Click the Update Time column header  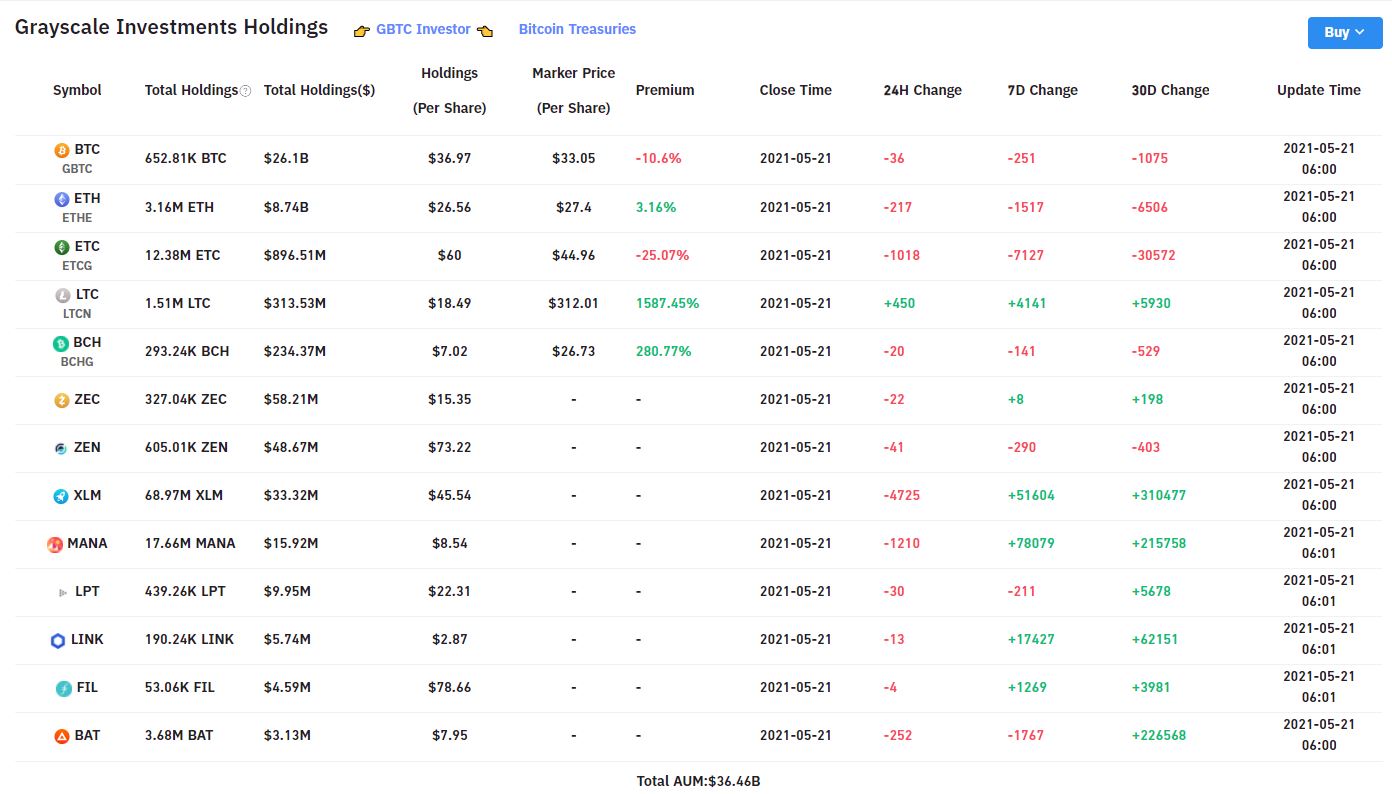[1319, 90]
